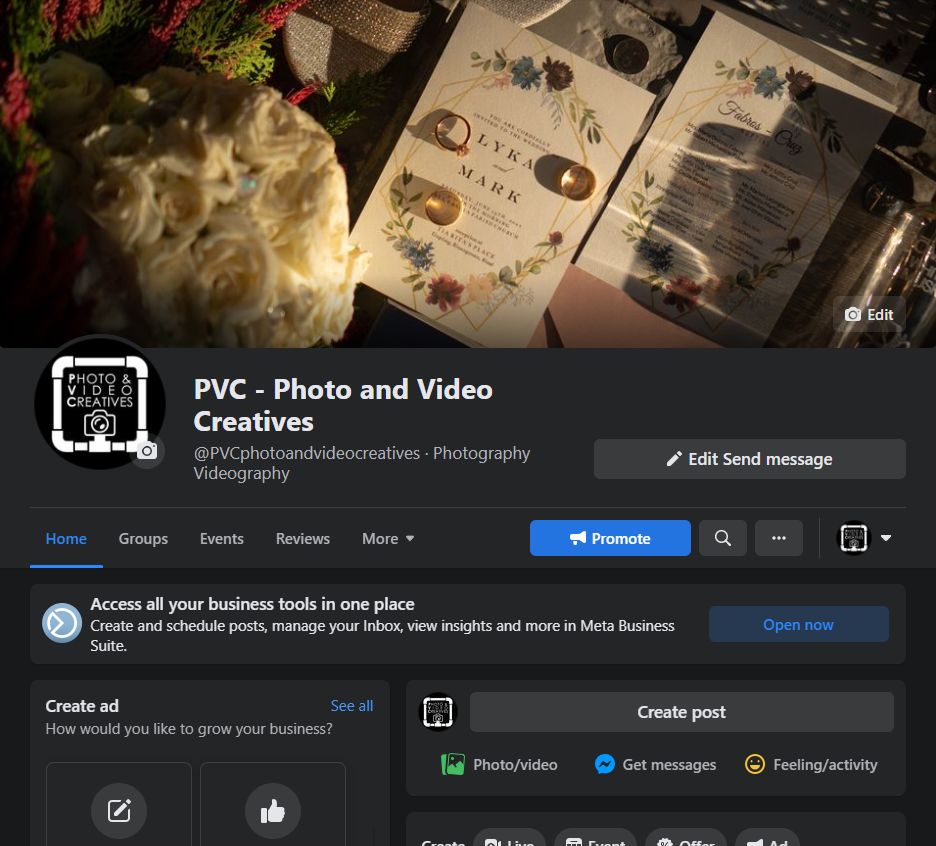Open the PVC page profile picture
This screenshot has height=846, width=936.
click(x=99, y=402)
